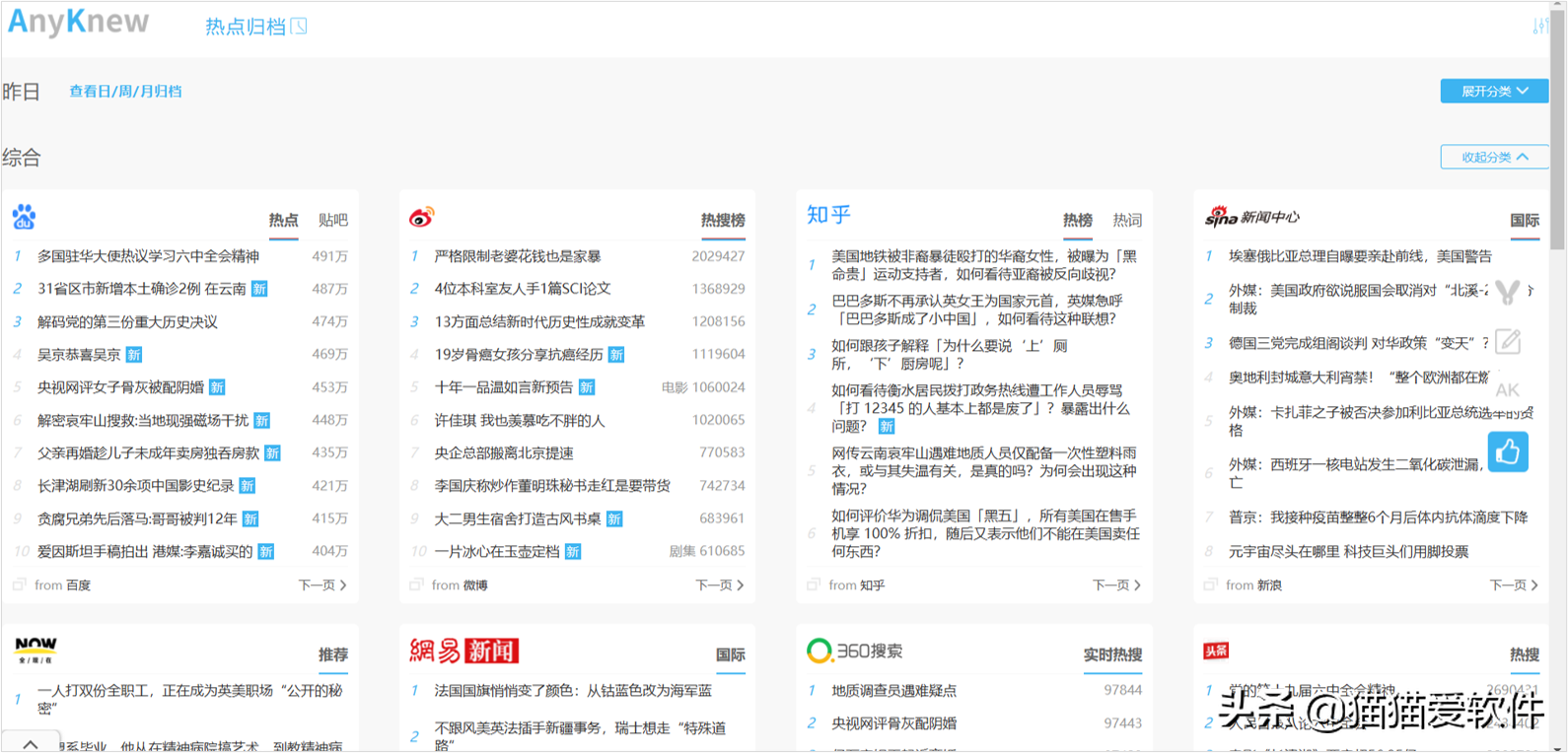Click the window icon beside from 知乎
The width and height of the screenshot is (1568, 753).
[814, 584]
